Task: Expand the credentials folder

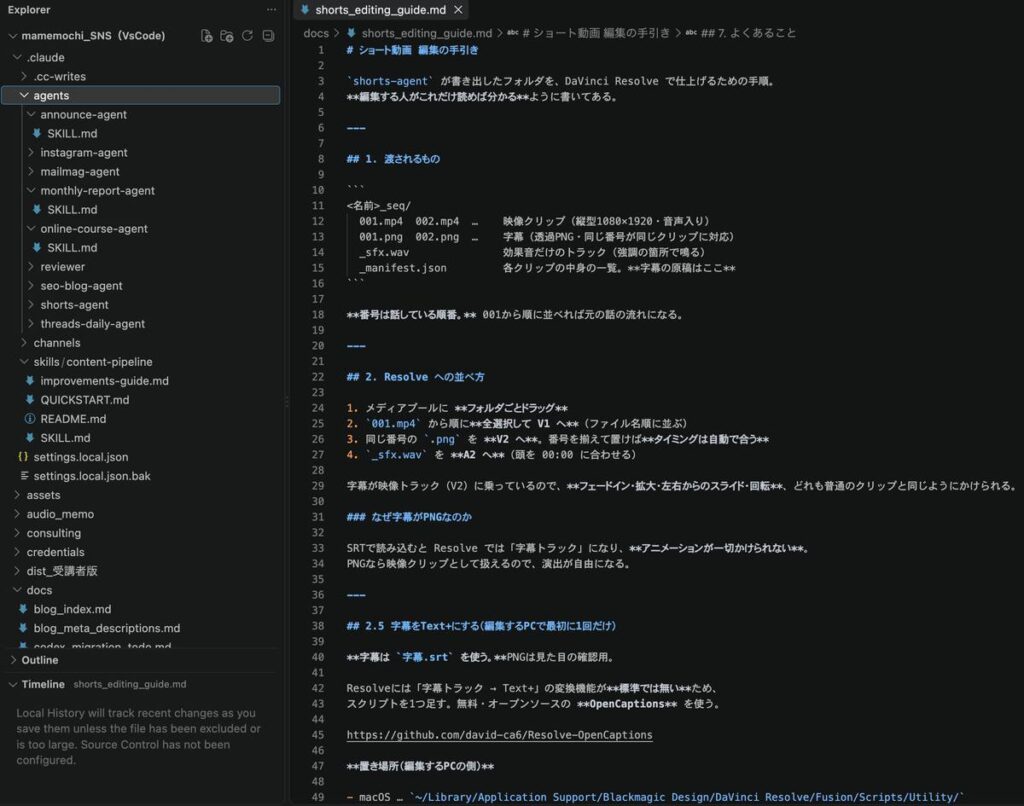Action: [x=18, y=552]
